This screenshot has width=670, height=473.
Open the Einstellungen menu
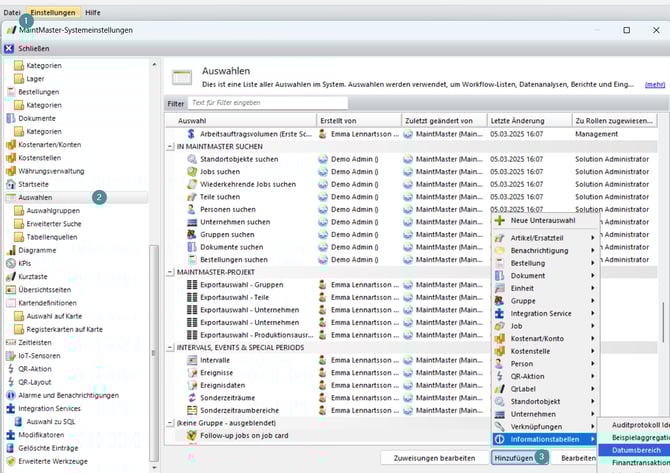coord(52,12)
